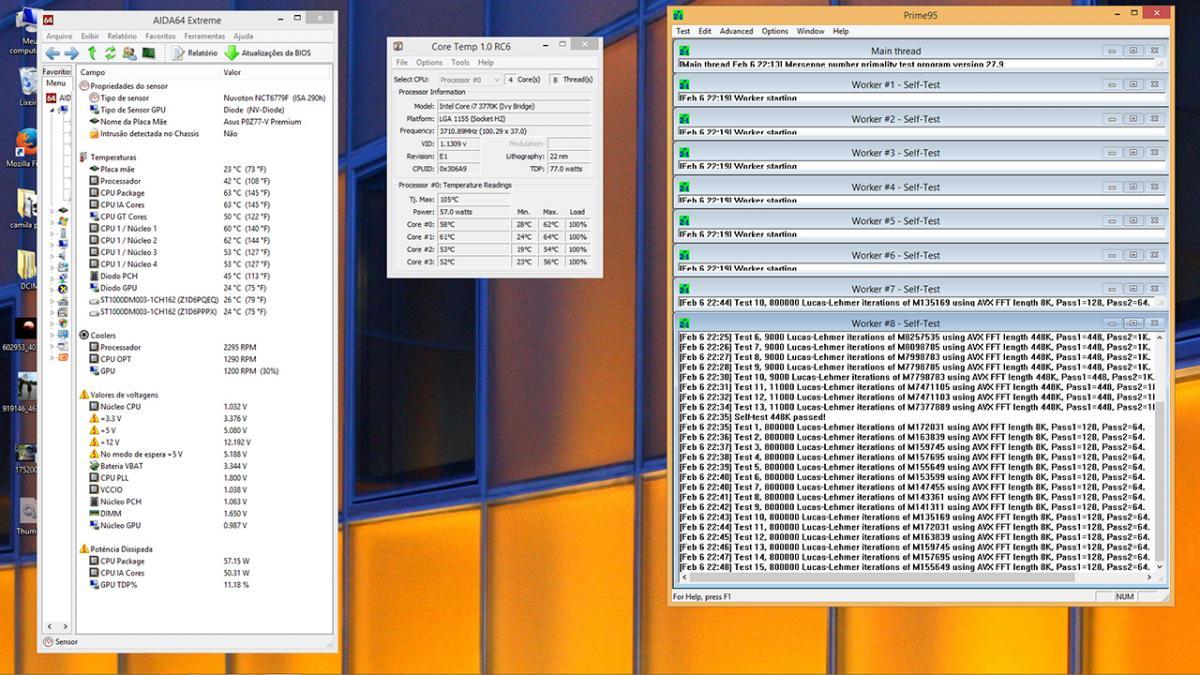
Task: Switch to the Favoritos tab in AIDA64 sidebar
Action: pos(57,72)
